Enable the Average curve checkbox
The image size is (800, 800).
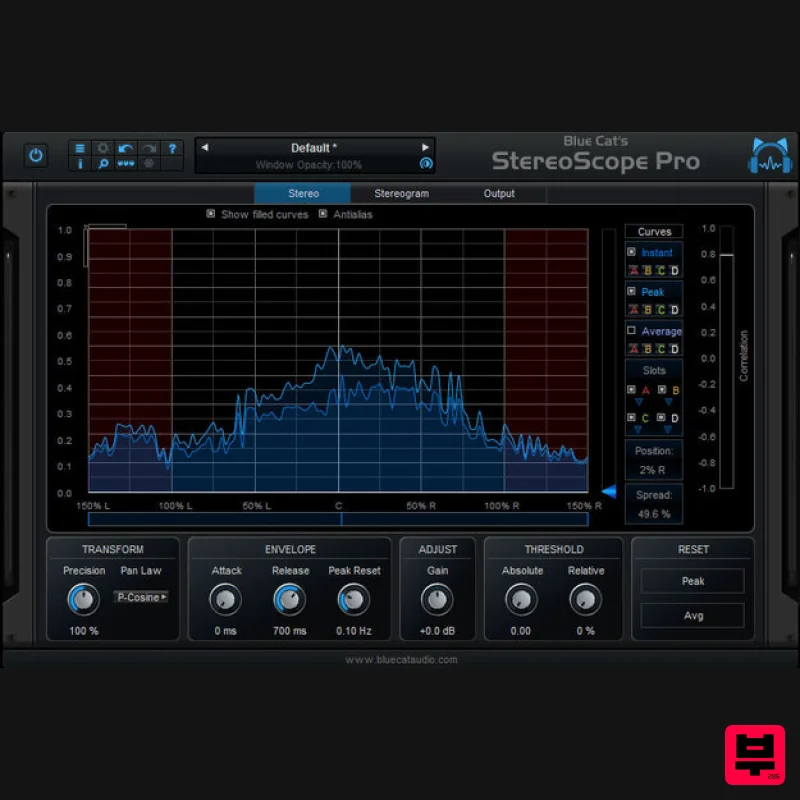[632, 330]
